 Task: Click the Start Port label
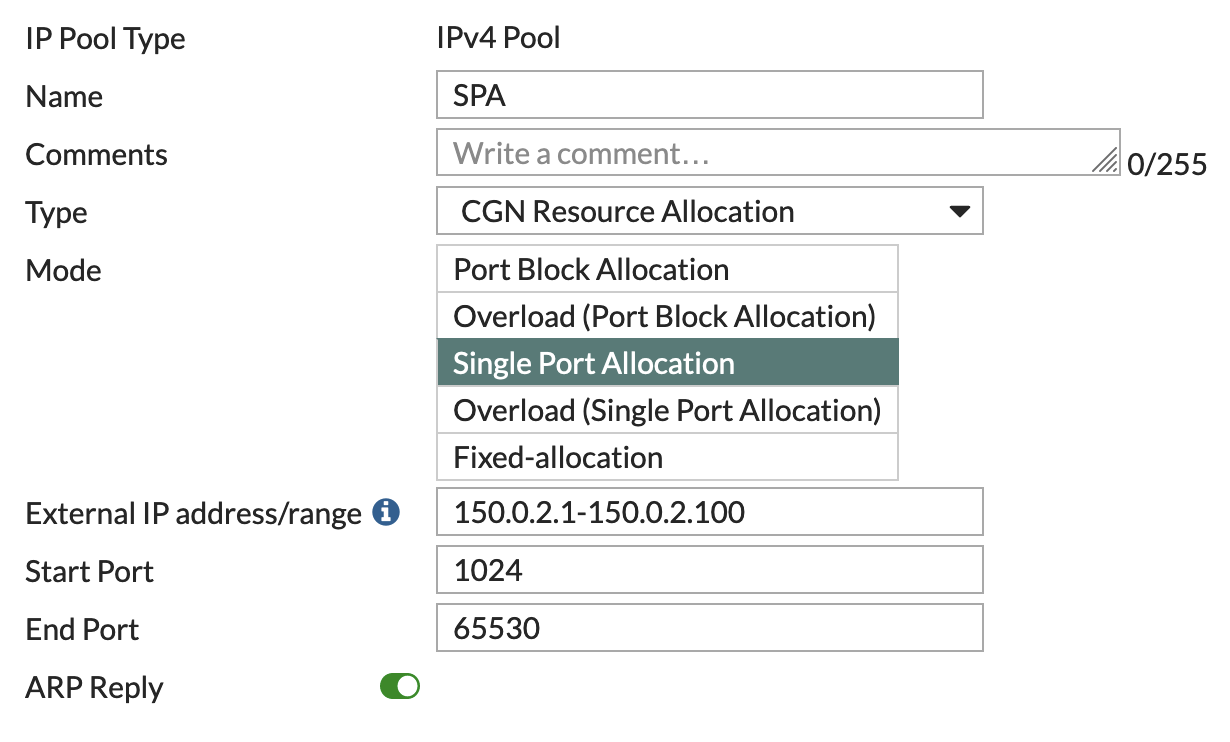coord(90,572)
